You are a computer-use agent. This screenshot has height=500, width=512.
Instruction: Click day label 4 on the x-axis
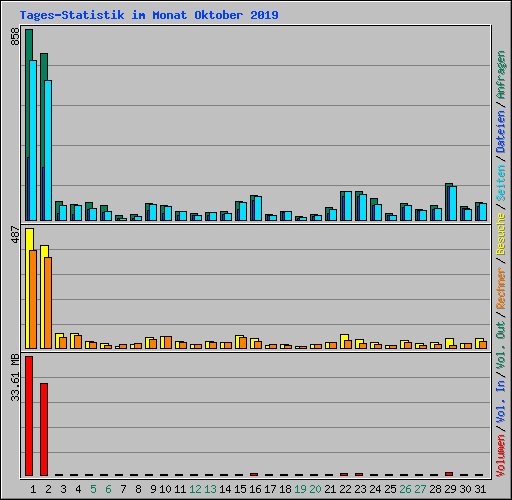tap(78, 489)
